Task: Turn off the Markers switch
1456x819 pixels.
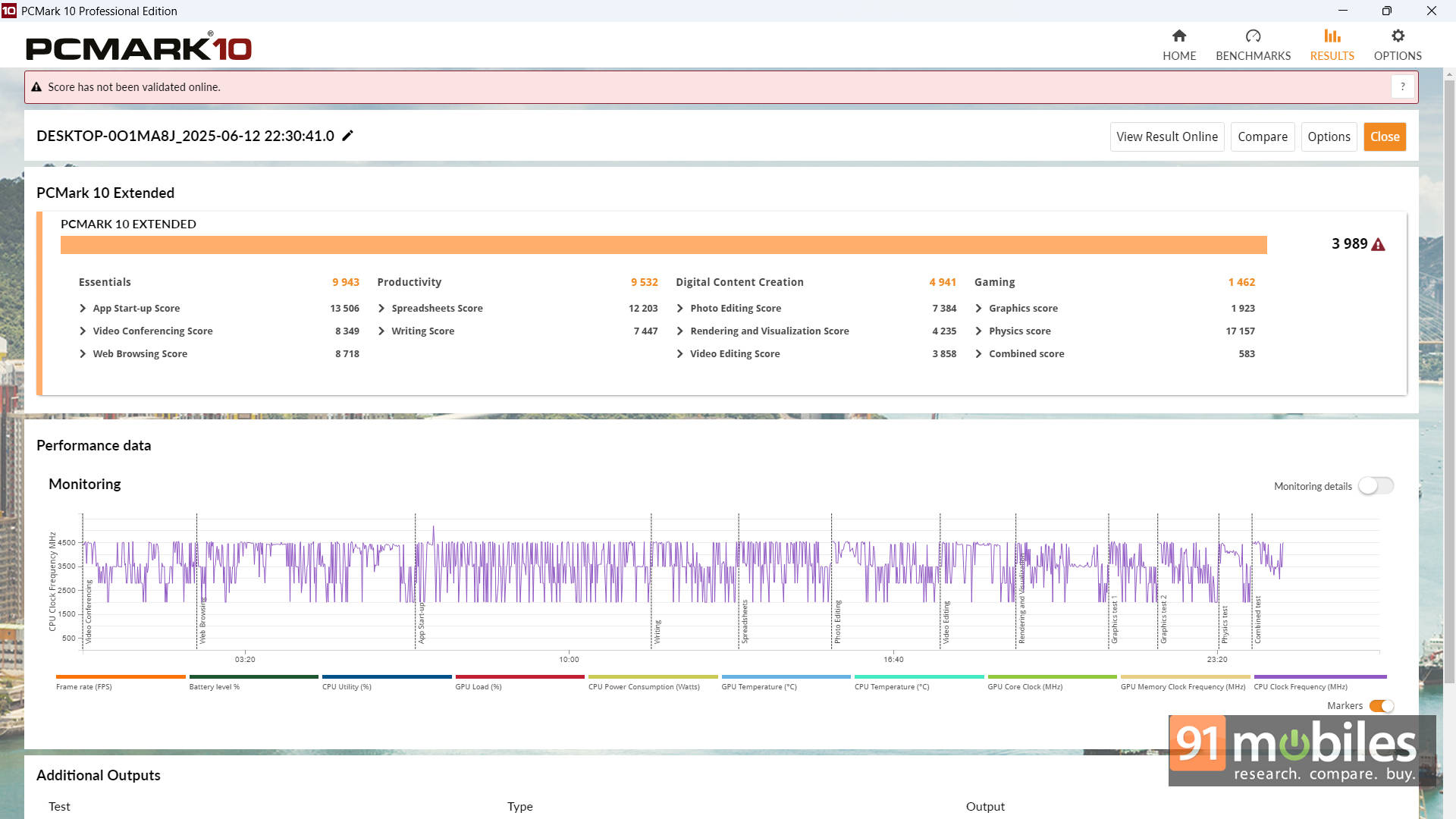Action: (x=1382, y=706)
